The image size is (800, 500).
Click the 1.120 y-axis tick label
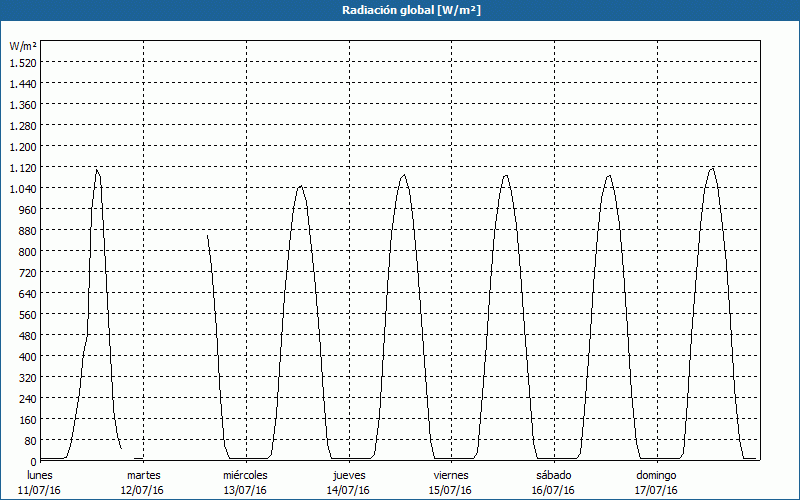[22, 167]
